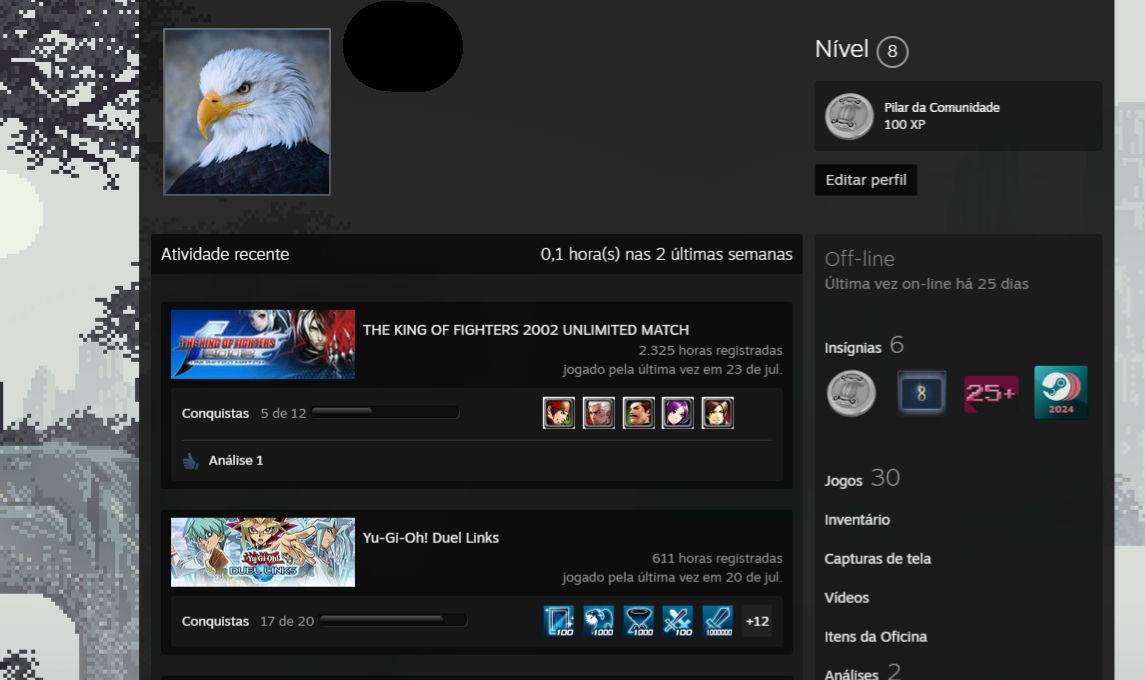Screen dimensions: 1145x680
Task: Select the mustached fighter achievement icon
Action: point(638,413)
